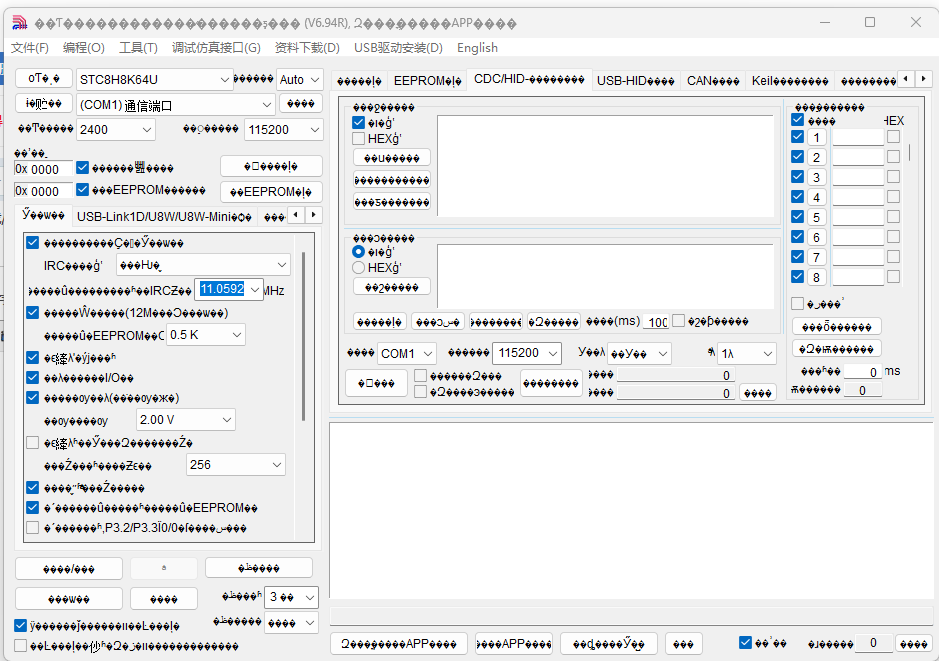The image size is (939, 661).
Task: Open the 0.5 K EEPROM size dropdown
Action: tap(205, 335)
